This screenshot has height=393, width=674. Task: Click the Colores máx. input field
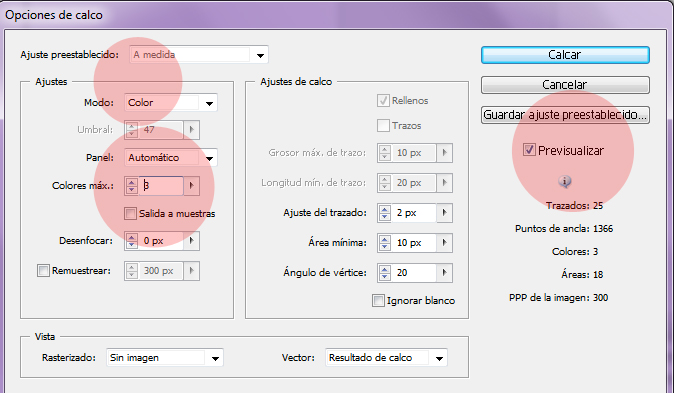point(161,186)
